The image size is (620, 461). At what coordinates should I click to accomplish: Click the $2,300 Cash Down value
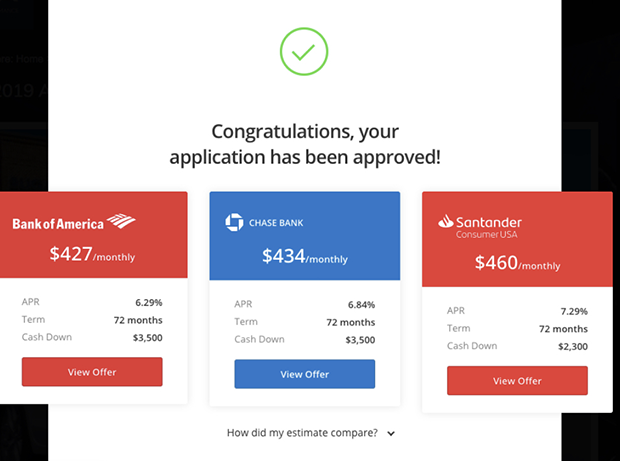click(x=570, y=346)
